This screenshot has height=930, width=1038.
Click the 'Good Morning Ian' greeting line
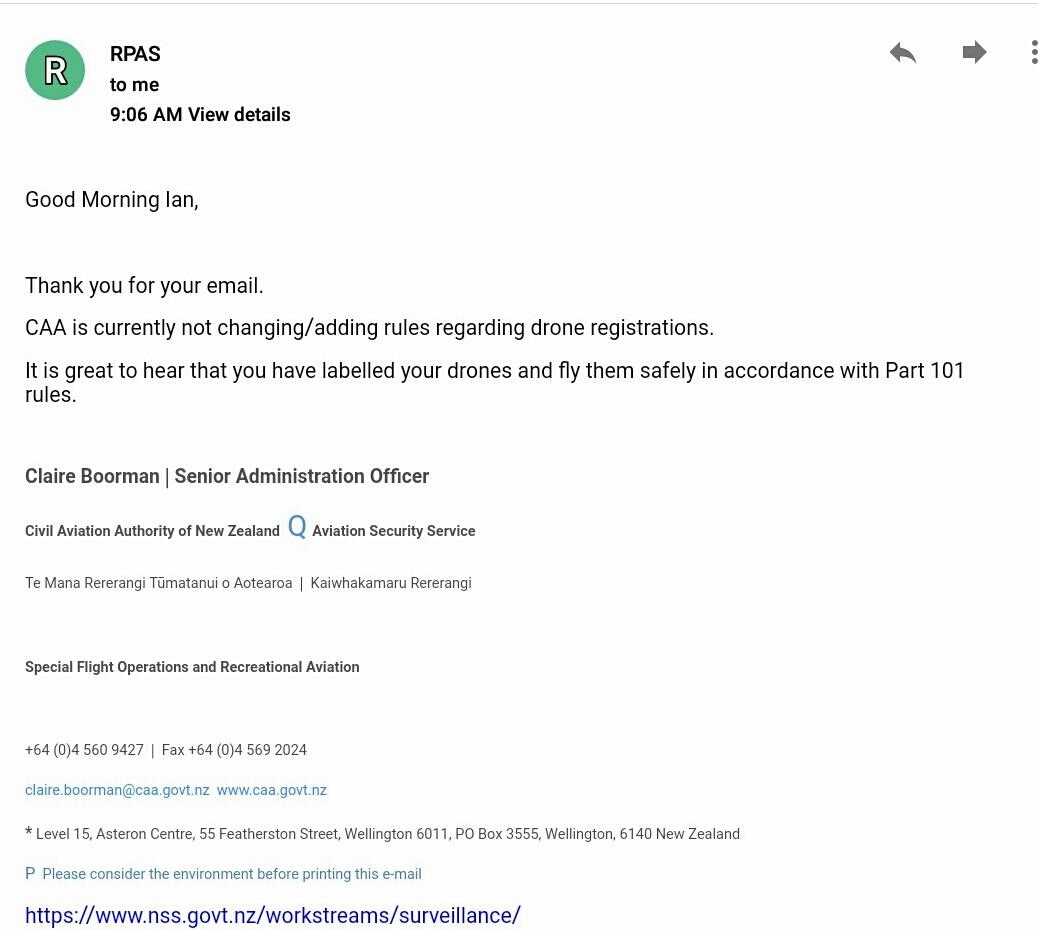coord(112,200)
